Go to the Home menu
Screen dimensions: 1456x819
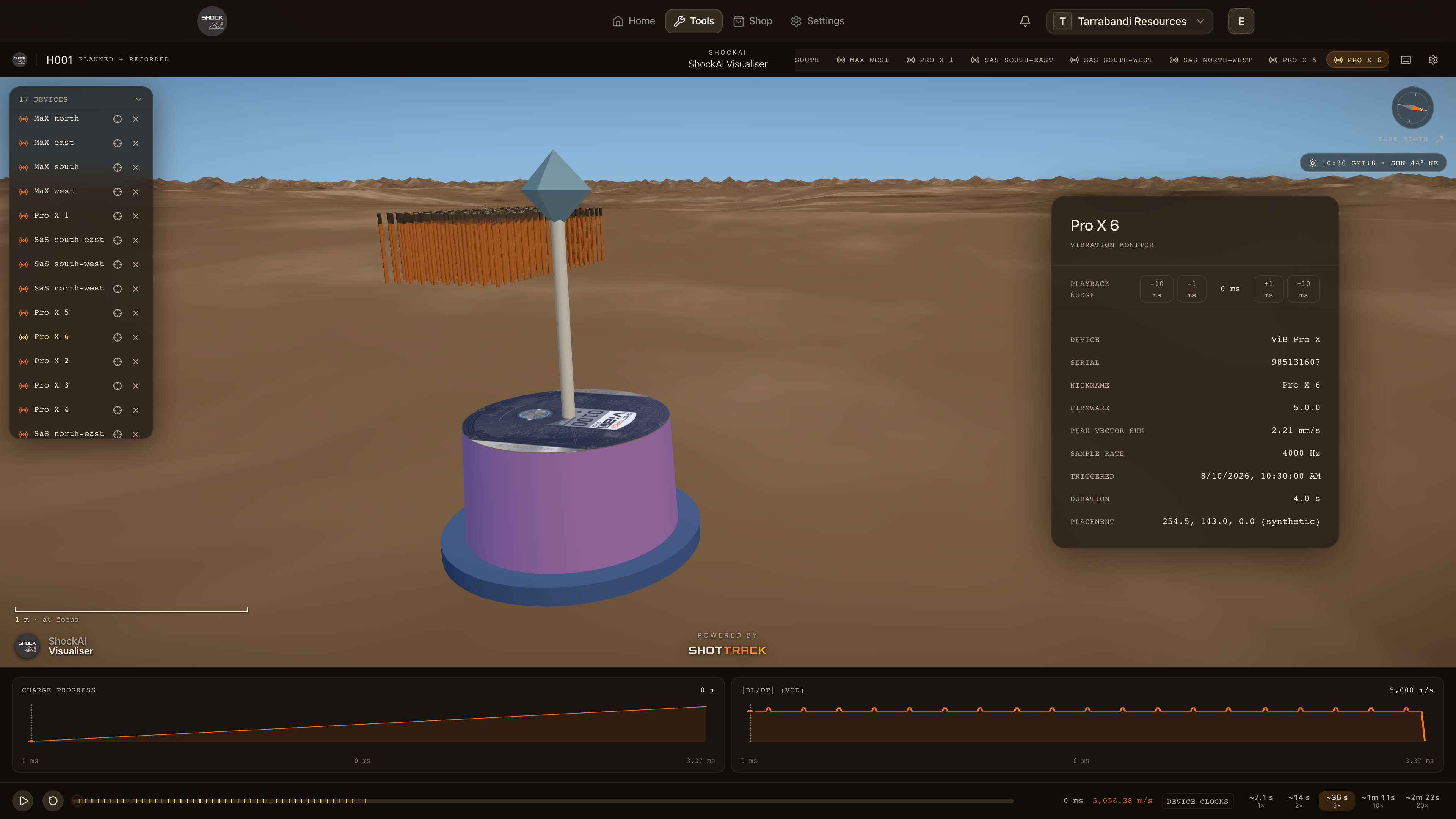click(634, 22)
